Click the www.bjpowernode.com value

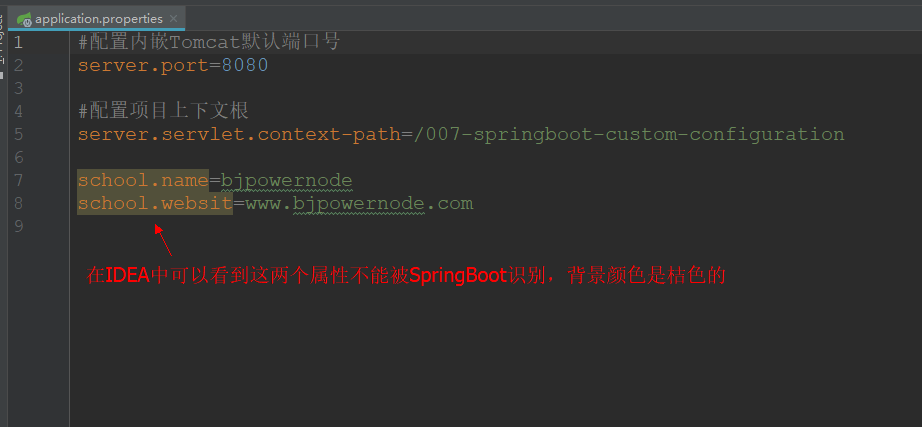click(359, 204)
